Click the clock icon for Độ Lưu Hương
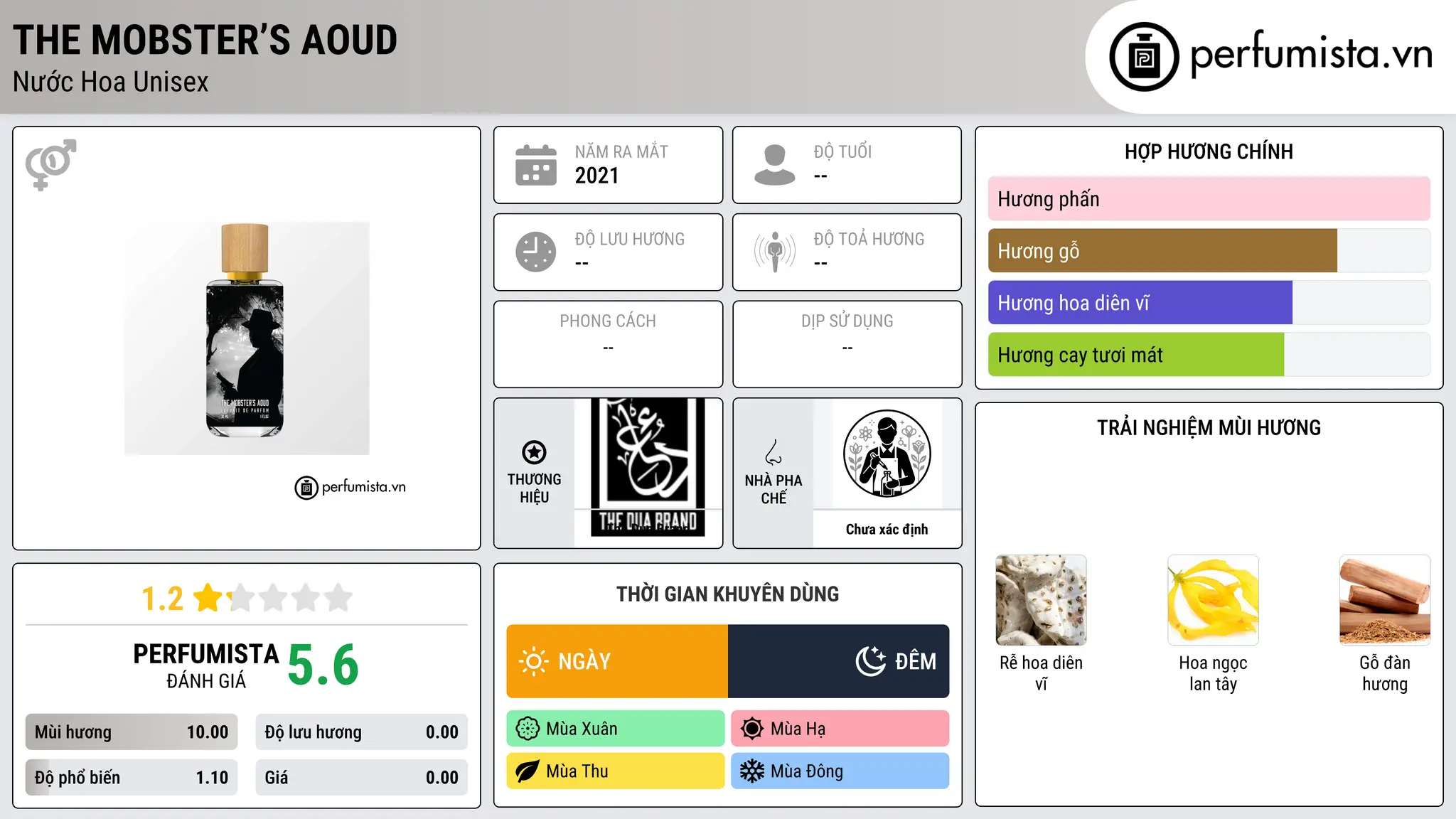 tap(536, 252)
